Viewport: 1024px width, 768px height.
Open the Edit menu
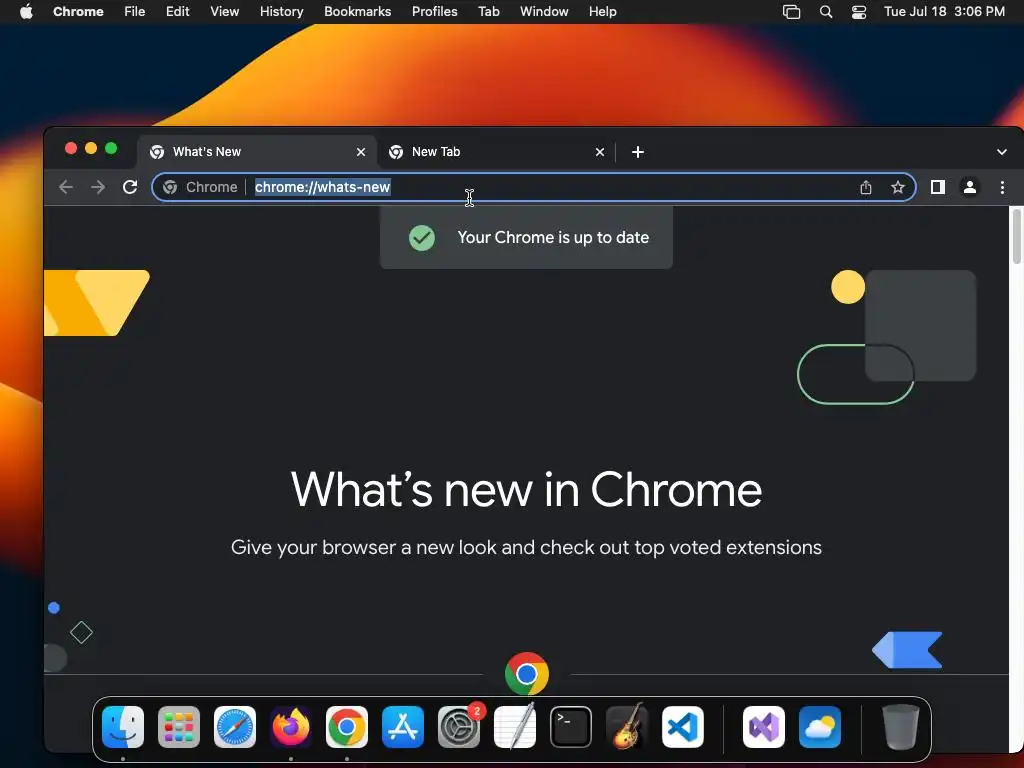177,12
